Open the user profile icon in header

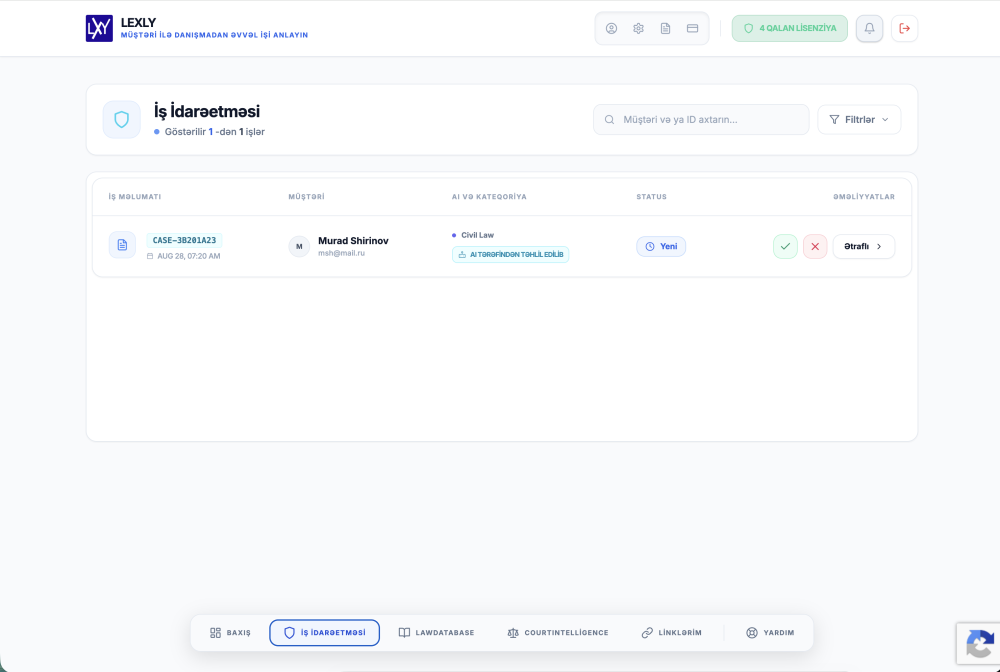coord(611,28)
